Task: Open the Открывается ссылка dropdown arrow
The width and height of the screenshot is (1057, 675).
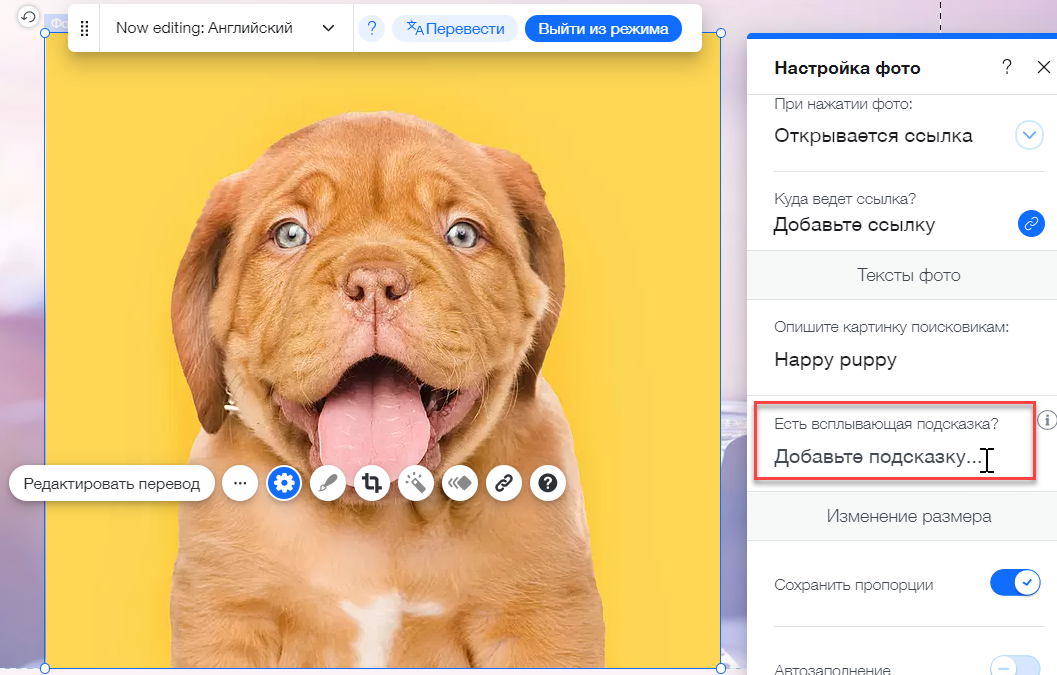Action: pyautogui.click(x=1029, y=135)
